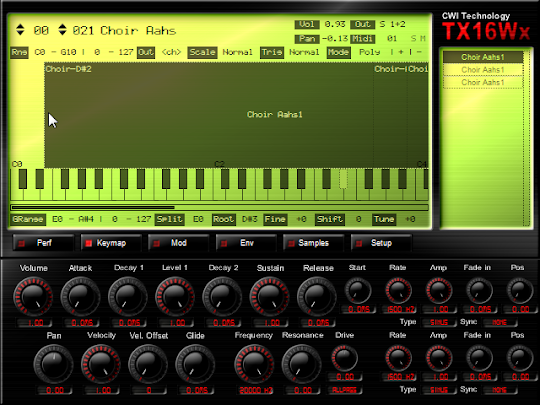Click the Vol value 0.93
The height and width of the screenshot is (405, 540).
coord(335,24)
